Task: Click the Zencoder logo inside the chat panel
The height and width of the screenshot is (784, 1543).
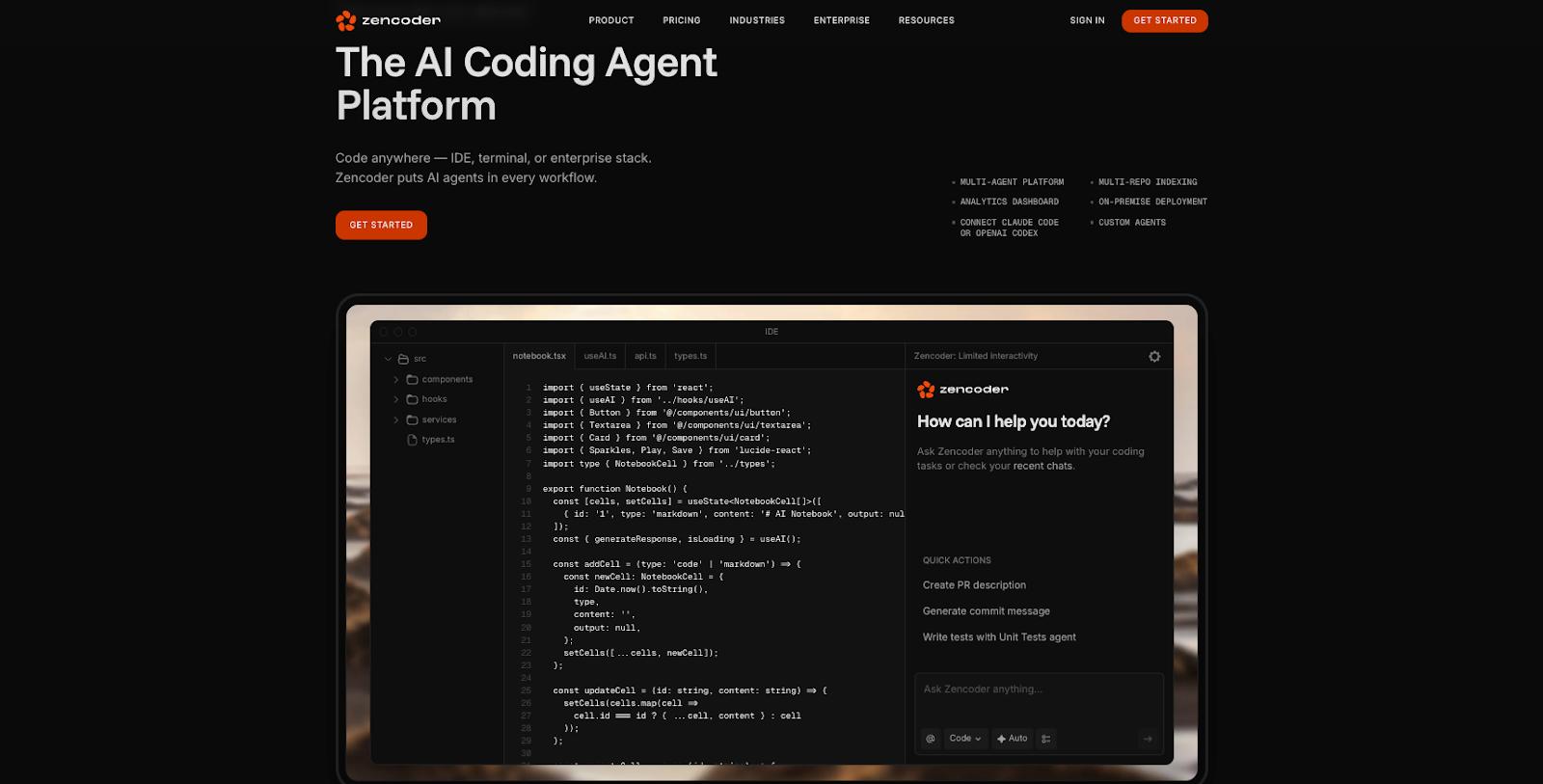Action: coord(962,390)
